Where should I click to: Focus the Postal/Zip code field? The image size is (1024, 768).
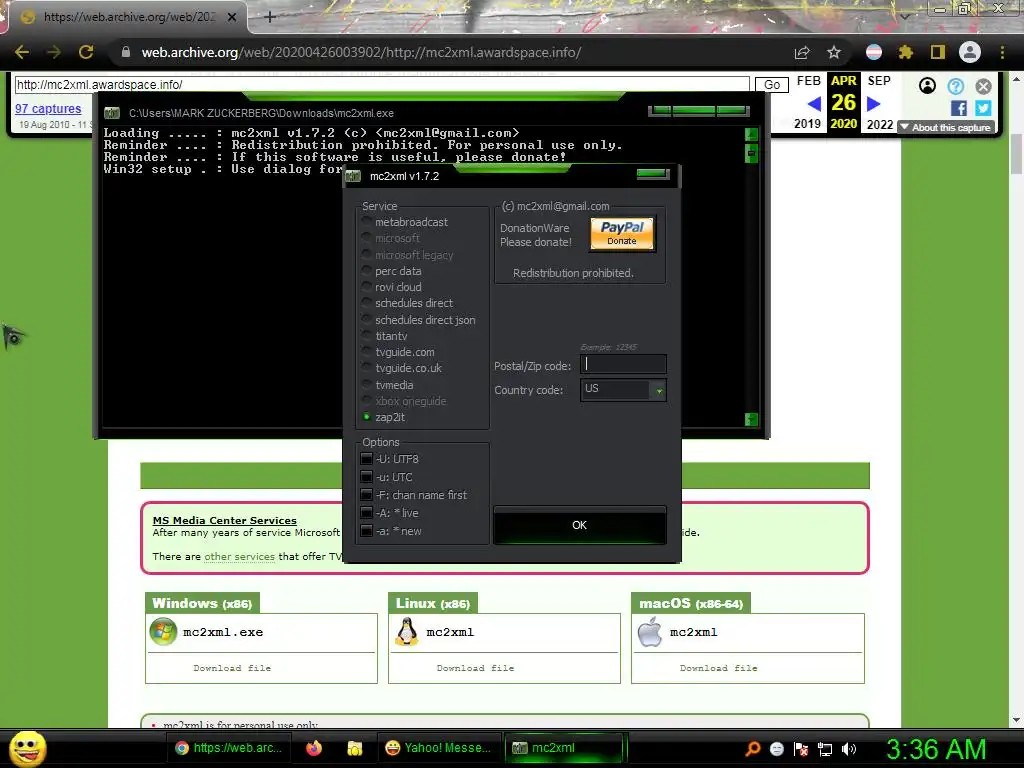623,364
